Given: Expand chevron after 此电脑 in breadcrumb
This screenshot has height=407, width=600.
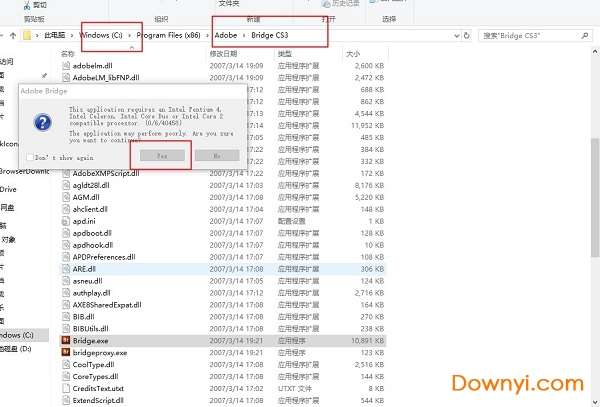Looking at the screenshot, I should coord(72,35).
